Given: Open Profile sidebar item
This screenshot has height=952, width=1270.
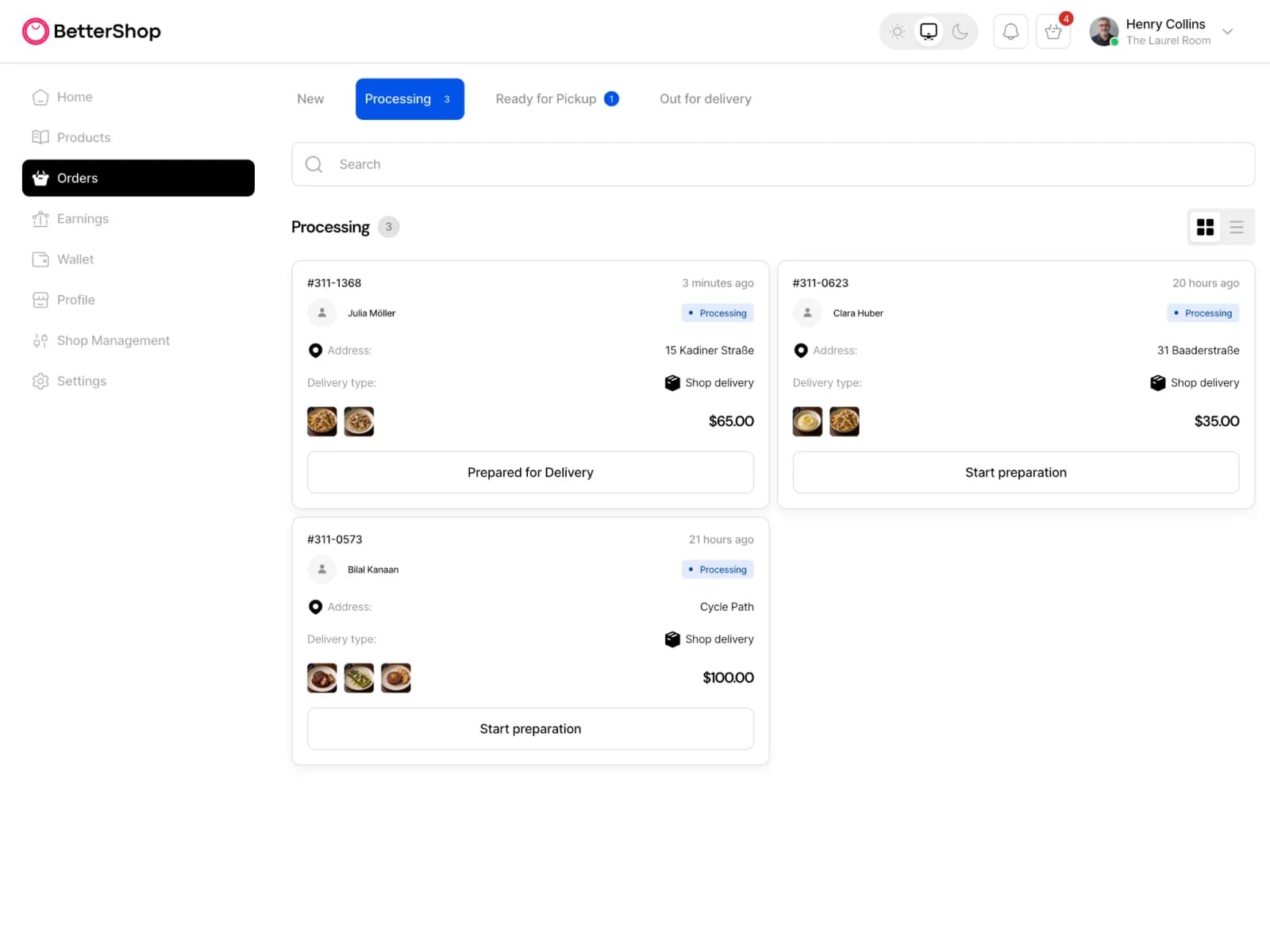Looking at the screenshot, I should (138, 299).
